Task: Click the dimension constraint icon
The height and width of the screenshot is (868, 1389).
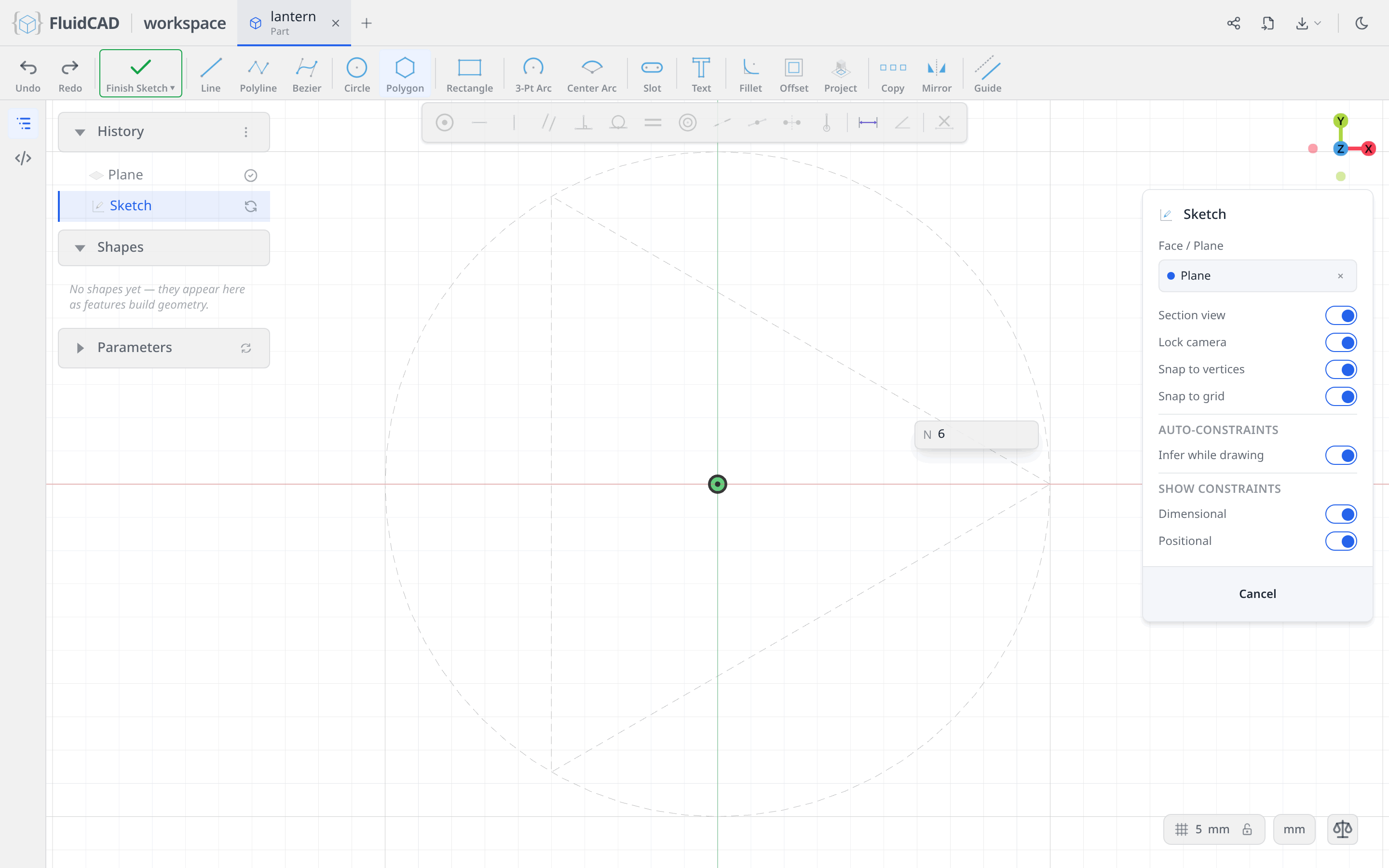Action: (x=868, y=122)
